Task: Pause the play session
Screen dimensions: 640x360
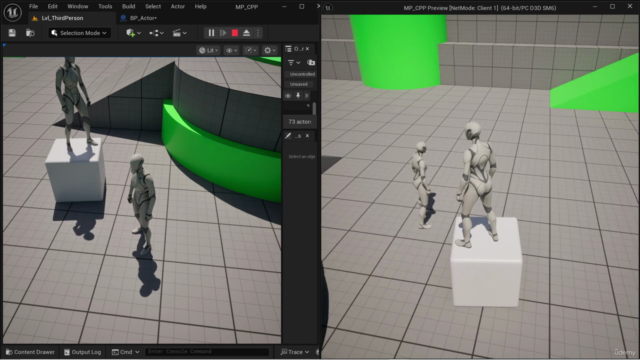Action: pyautogui.click(x=211, y=33)
